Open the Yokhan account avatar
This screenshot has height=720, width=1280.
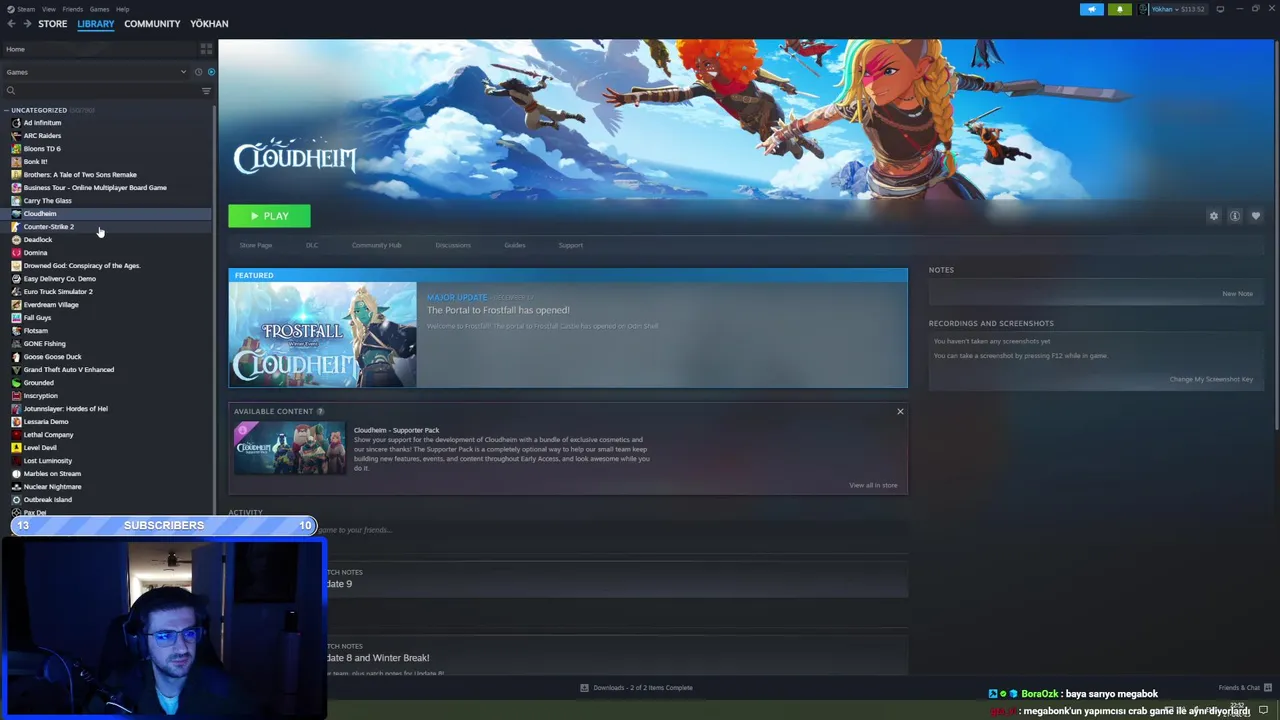pyautogui.click(x=1143, y=9)
